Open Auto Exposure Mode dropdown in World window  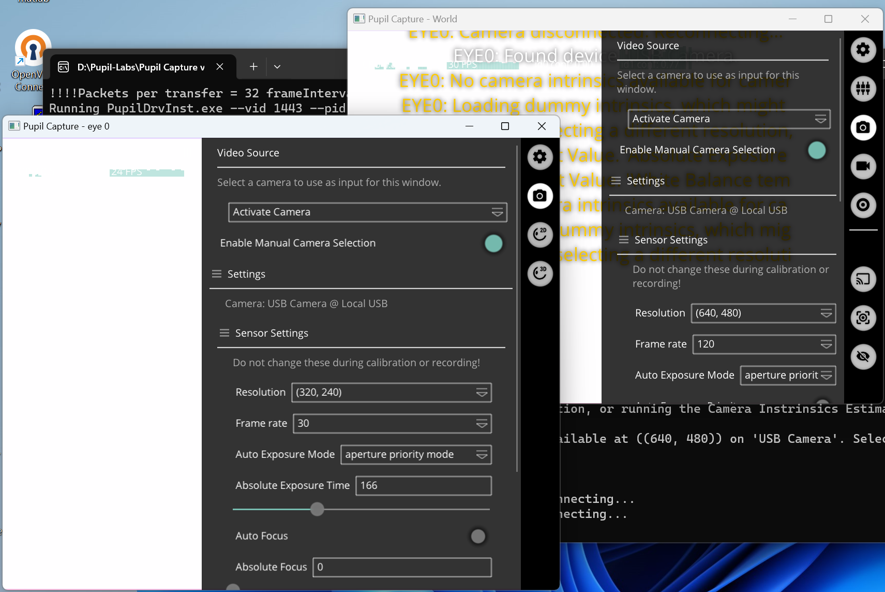click(787, 375)
